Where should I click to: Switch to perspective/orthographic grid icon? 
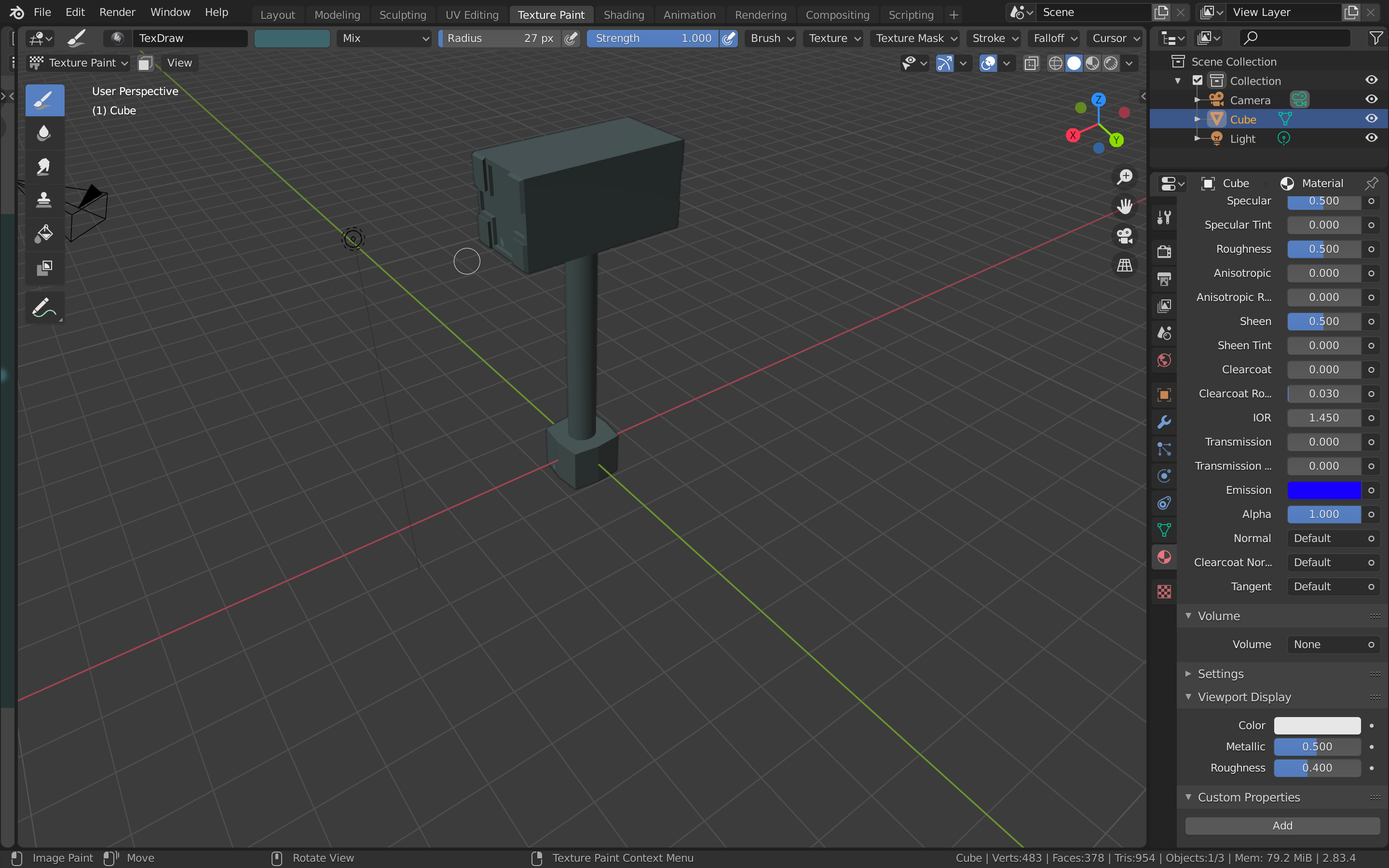tap(1124, 265)
